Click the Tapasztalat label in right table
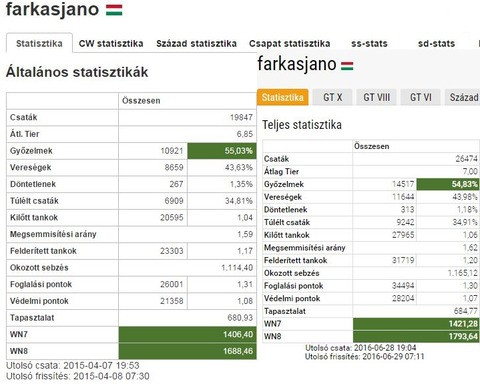Image resolution: width=480 pixels, height=384 pixels. point(285,311)
